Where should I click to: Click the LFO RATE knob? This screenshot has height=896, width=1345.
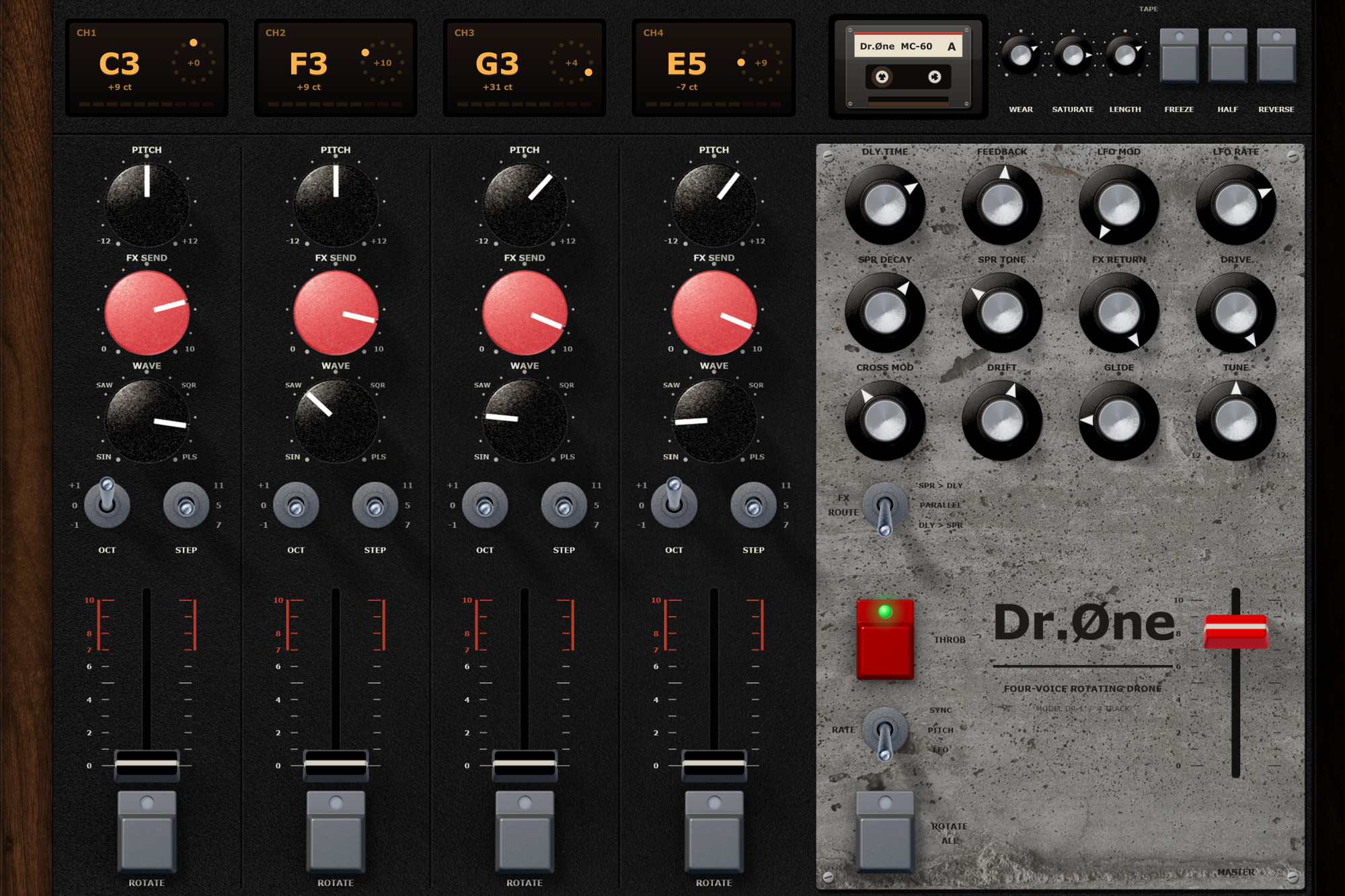1236,204
